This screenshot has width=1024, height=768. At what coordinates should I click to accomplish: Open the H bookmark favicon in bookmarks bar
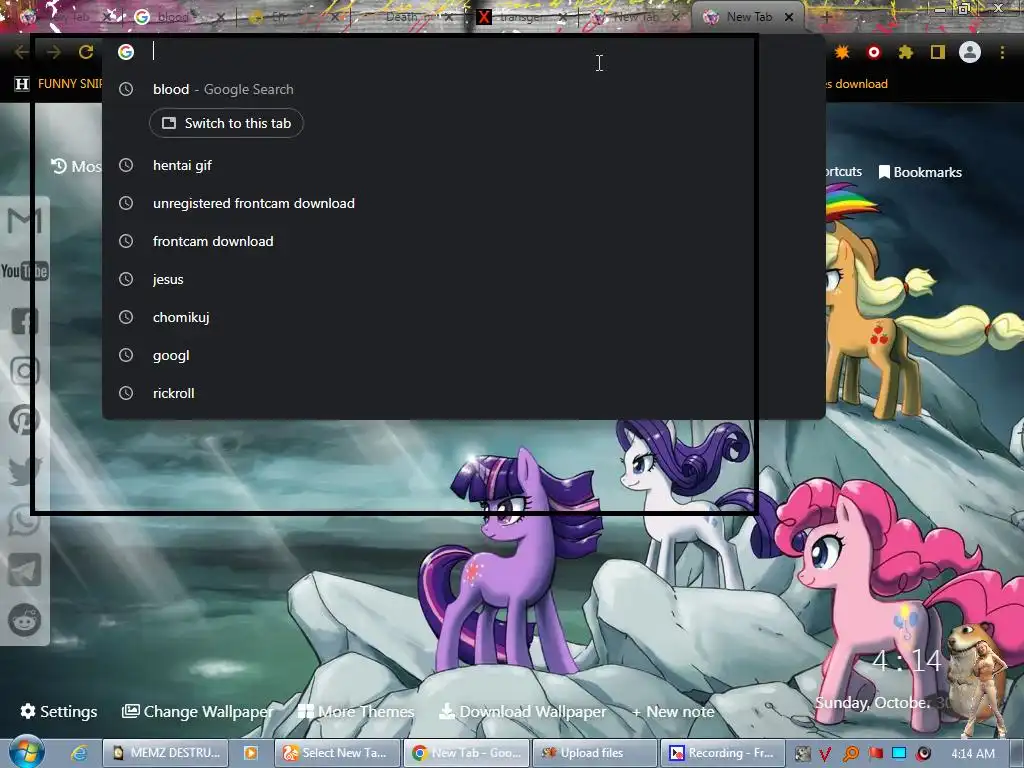[x=22, y=84]
